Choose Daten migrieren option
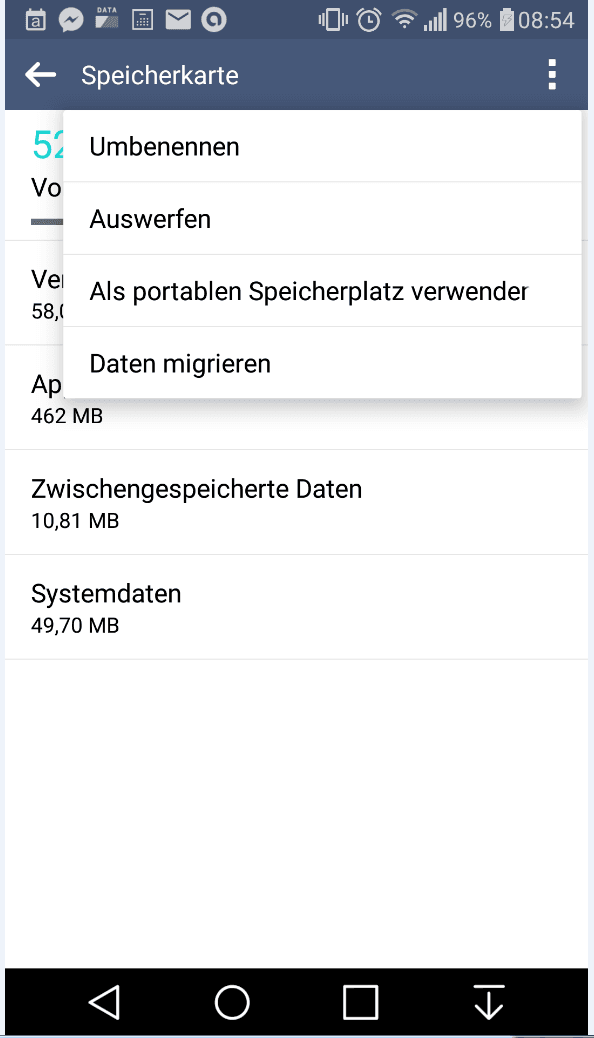 (x=322, y=363)
